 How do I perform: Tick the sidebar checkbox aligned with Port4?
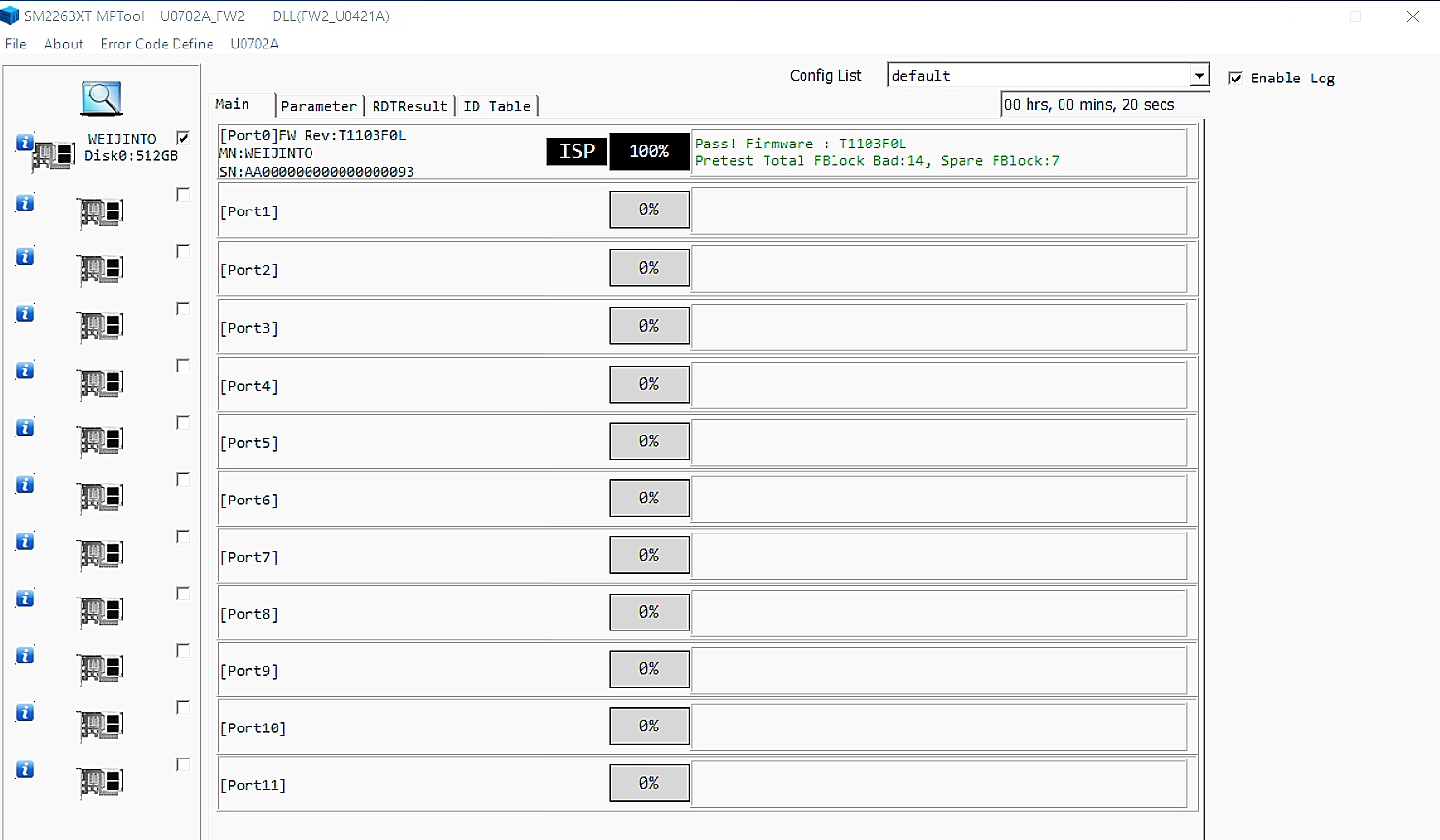click(x=182, y=366)
